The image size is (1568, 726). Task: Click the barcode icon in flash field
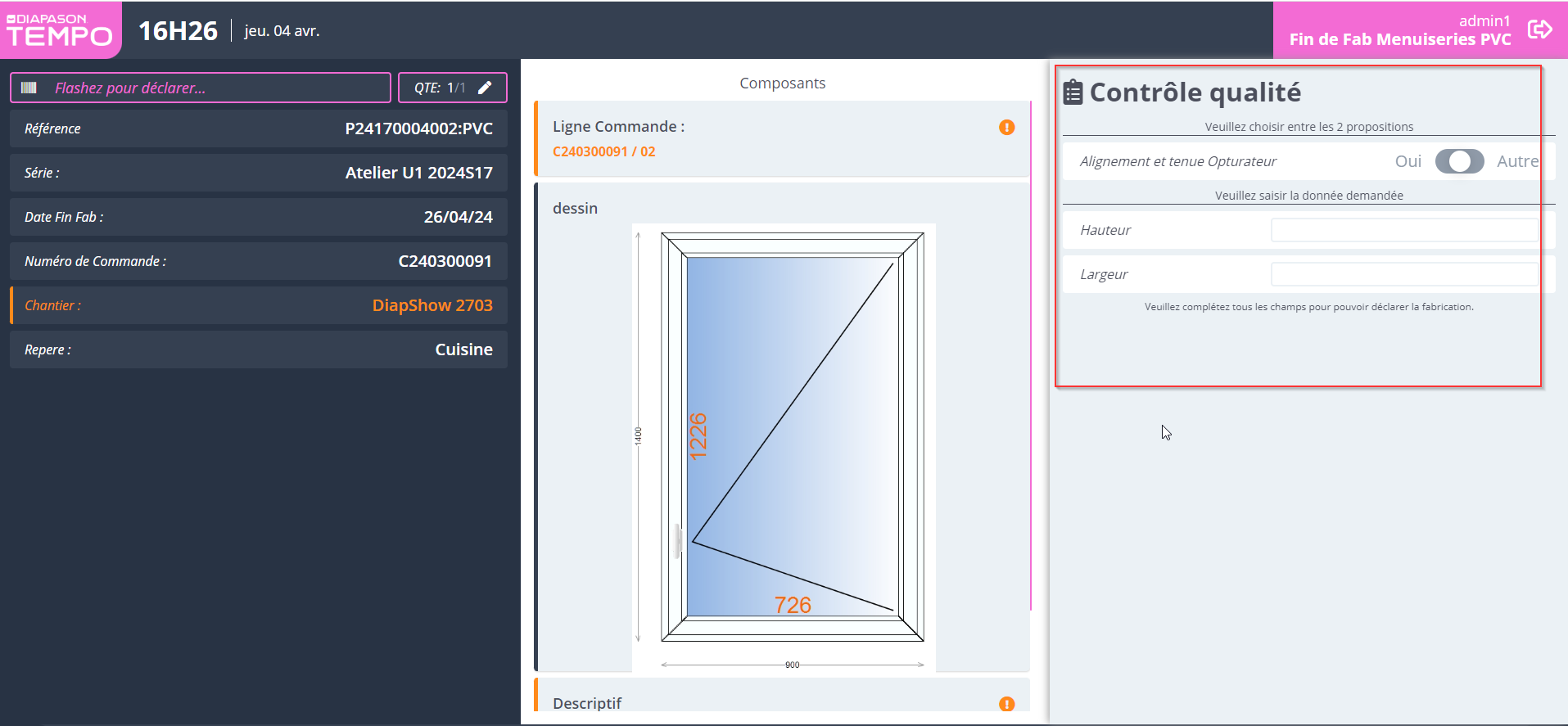29,88
